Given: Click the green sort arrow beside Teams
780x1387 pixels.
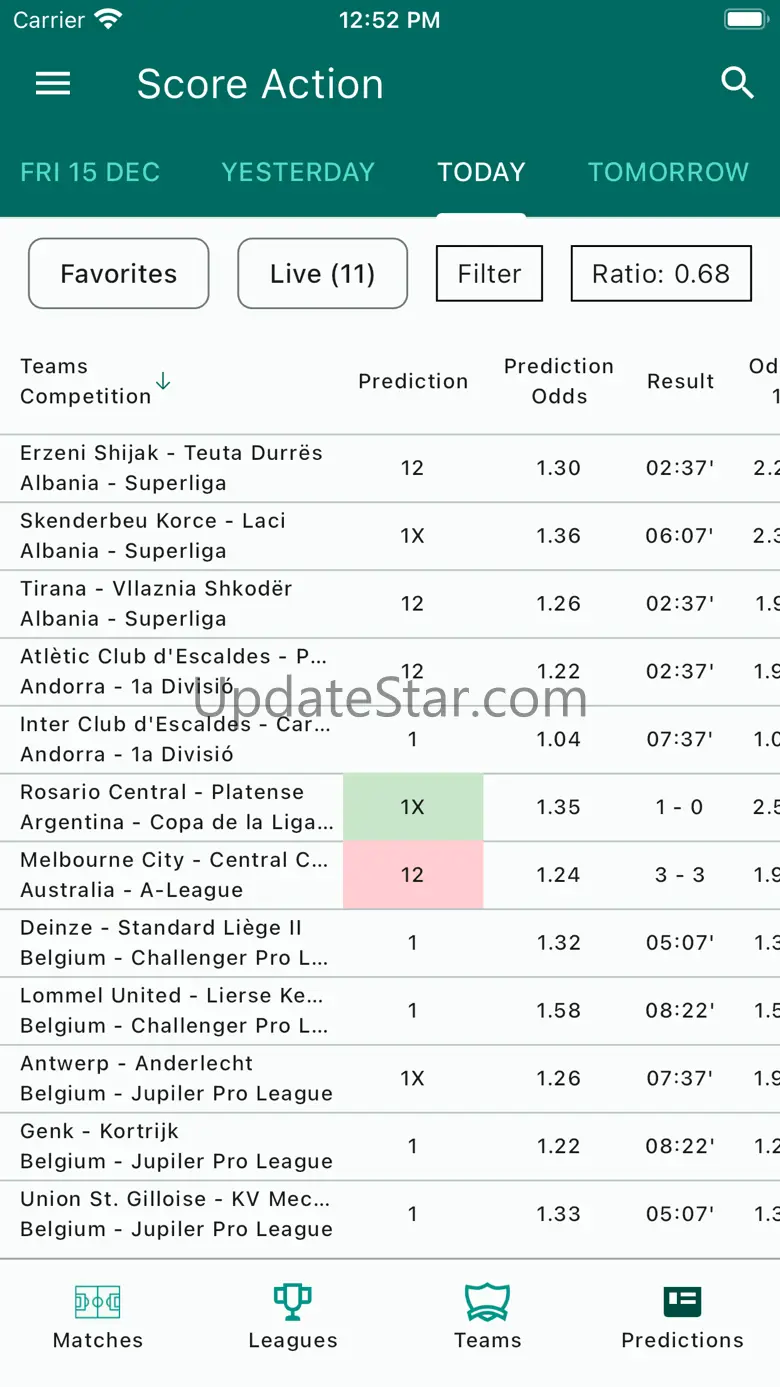Looking at the screenshot, I should pos(163,381).
